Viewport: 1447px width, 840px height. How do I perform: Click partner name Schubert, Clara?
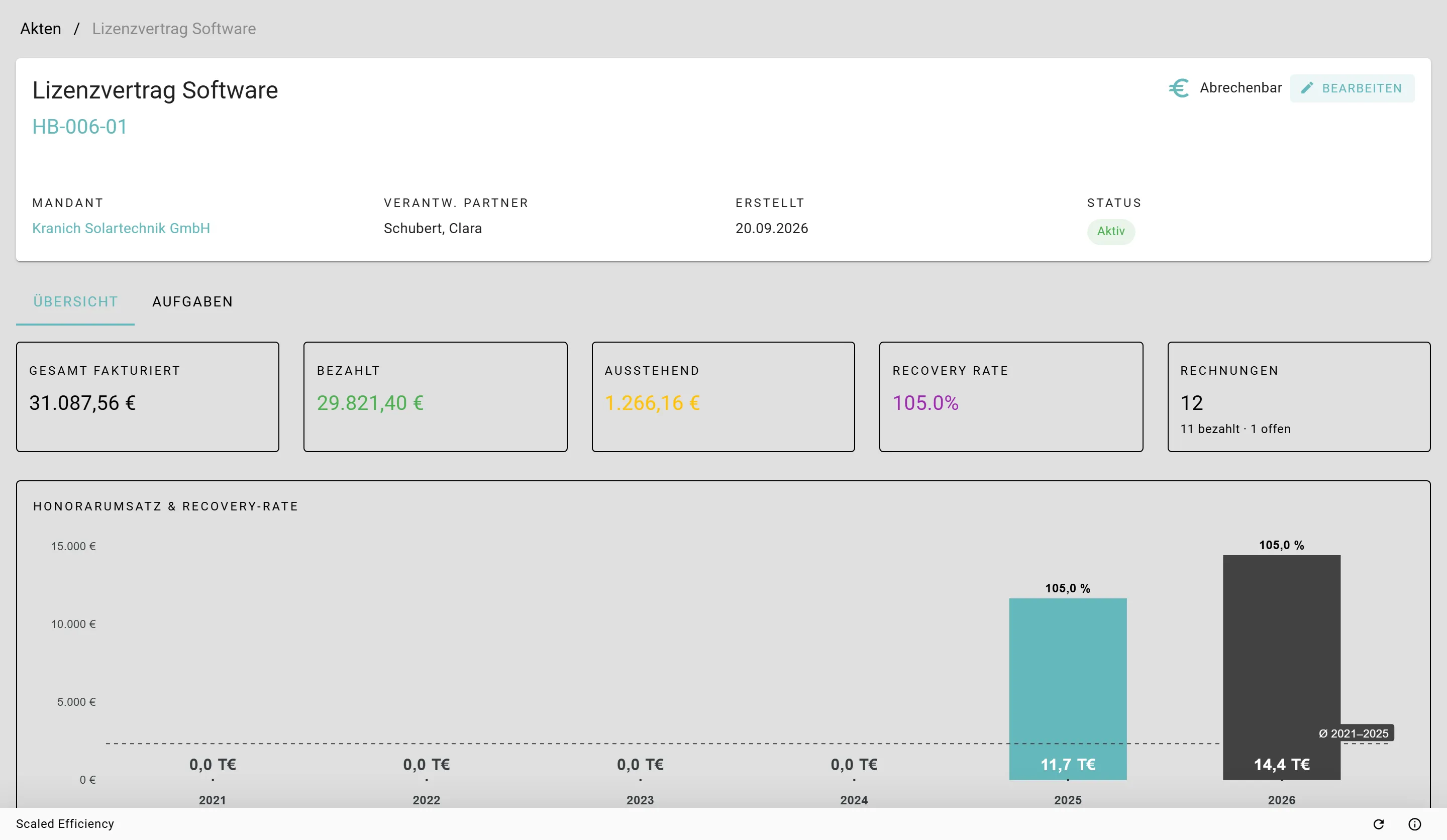pos(433,228)
